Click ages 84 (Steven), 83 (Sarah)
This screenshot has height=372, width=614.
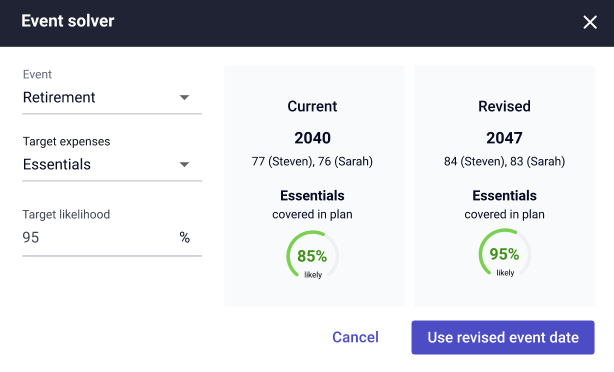click(504, 161)
